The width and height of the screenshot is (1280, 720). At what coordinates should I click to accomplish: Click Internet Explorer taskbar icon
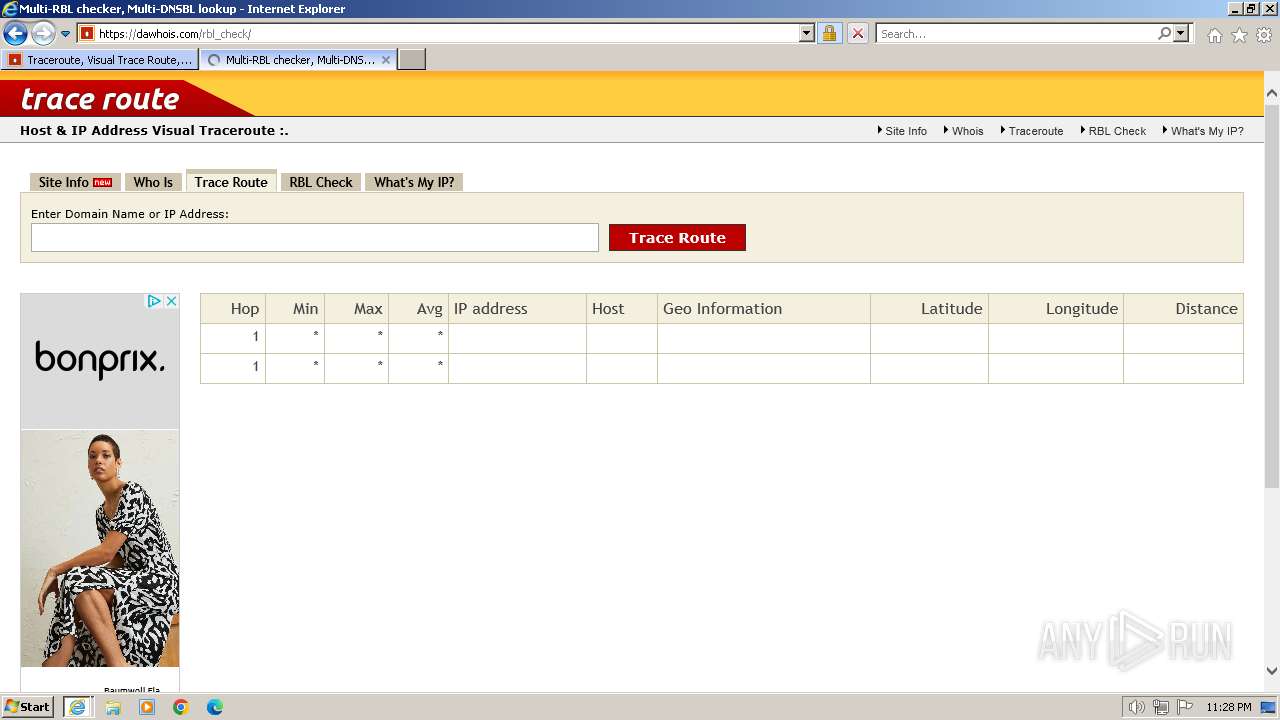coord(78,707)
